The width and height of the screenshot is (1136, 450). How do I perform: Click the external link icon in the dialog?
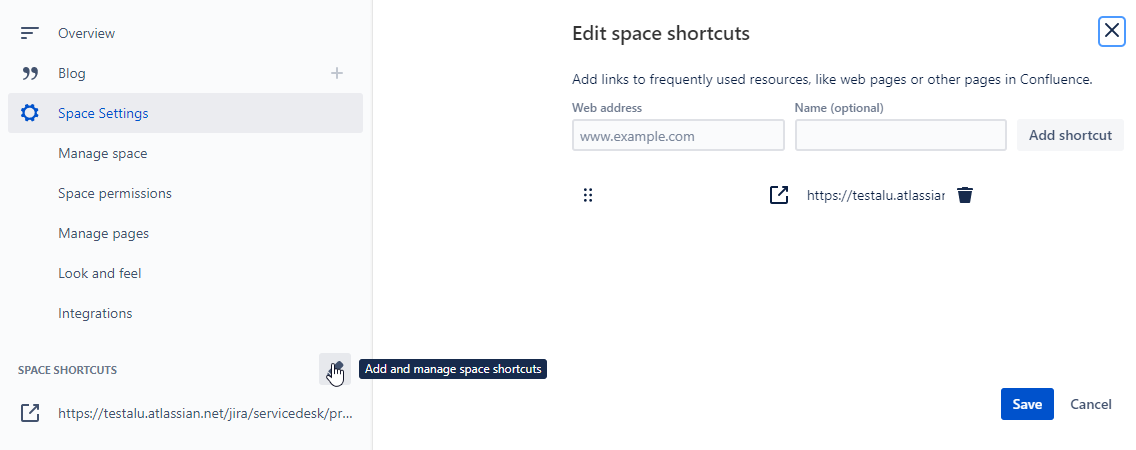[x=779, y=195]
